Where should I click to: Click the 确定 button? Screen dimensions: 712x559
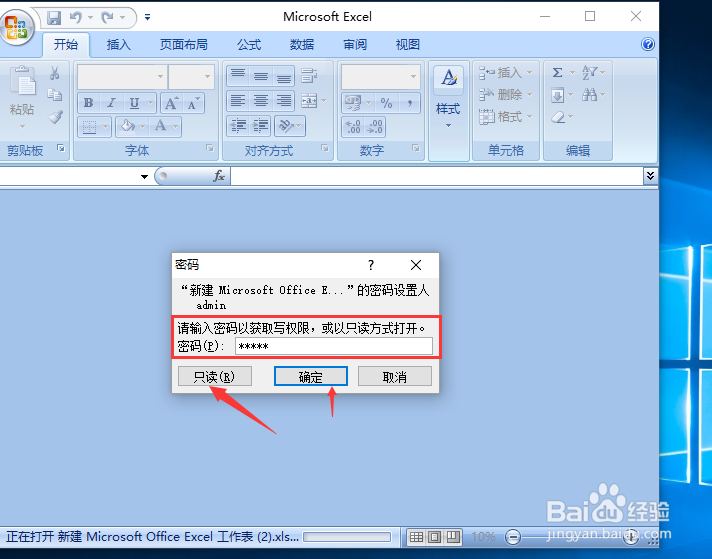click(x=311, y=376)
